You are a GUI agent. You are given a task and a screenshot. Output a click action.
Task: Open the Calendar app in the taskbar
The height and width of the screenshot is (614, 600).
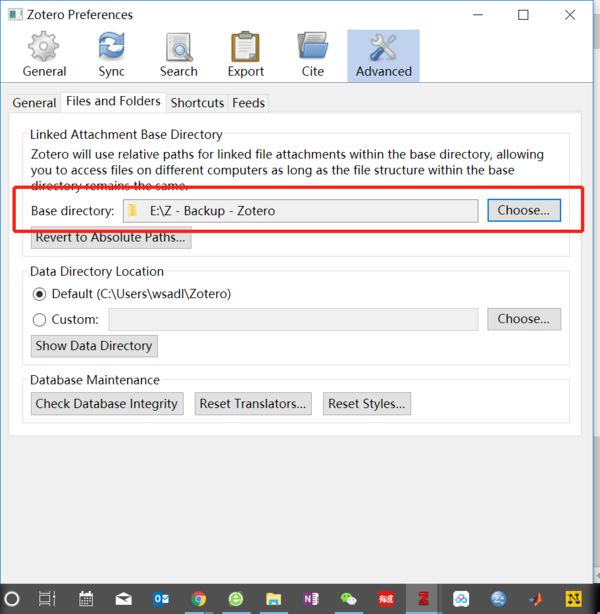coord(86,599)
